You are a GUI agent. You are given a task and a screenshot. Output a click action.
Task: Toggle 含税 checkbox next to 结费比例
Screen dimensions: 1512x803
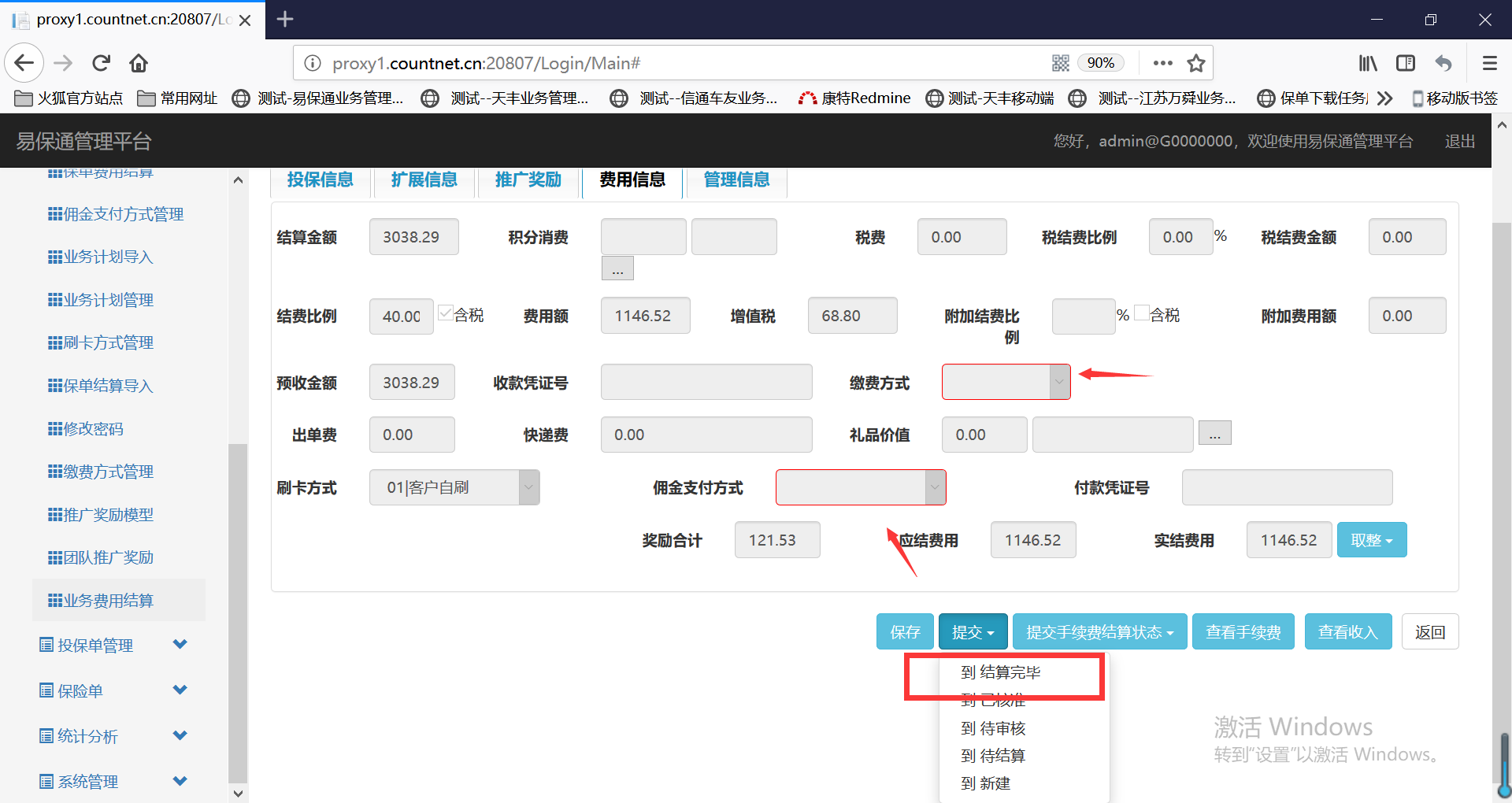(x=446, y=313)
